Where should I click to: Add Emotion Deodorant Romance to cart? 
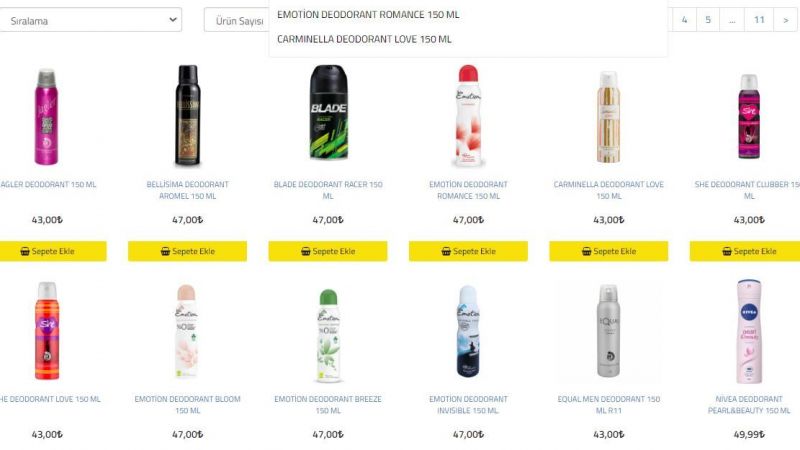468,251
